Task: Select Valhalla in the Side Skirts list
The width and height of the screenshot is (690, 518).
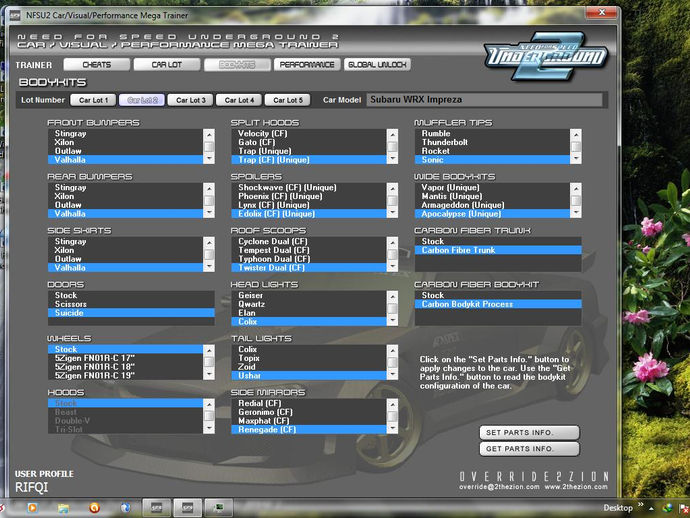Action: pyautogui.click(x=125, y=268)
